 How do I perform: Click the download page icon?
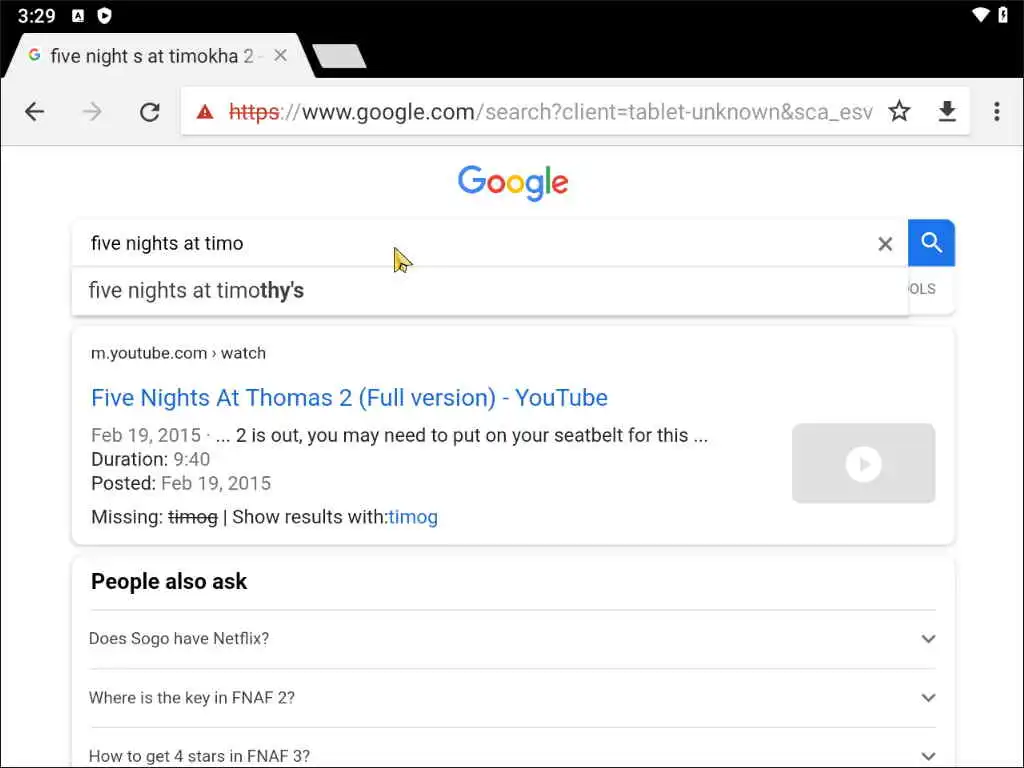point(947,112)
